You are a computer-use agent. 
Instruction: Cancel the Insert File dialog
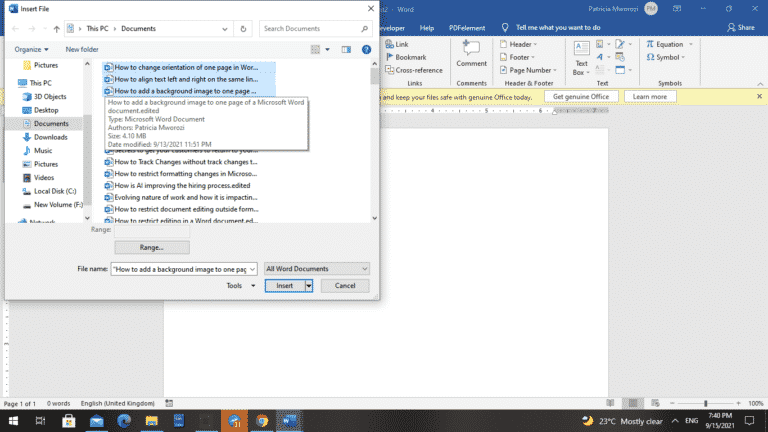pos(345,286)
